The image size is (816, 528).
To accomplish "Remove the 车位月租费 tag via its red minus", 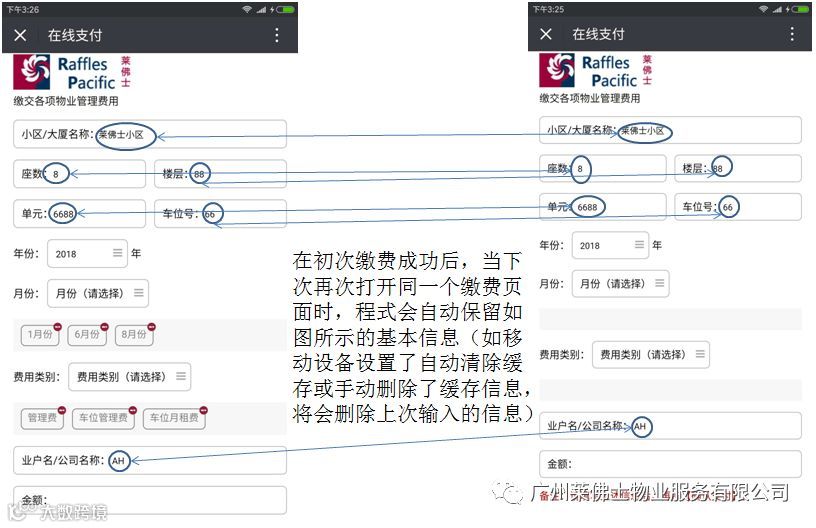I will (x=203, y=410).
